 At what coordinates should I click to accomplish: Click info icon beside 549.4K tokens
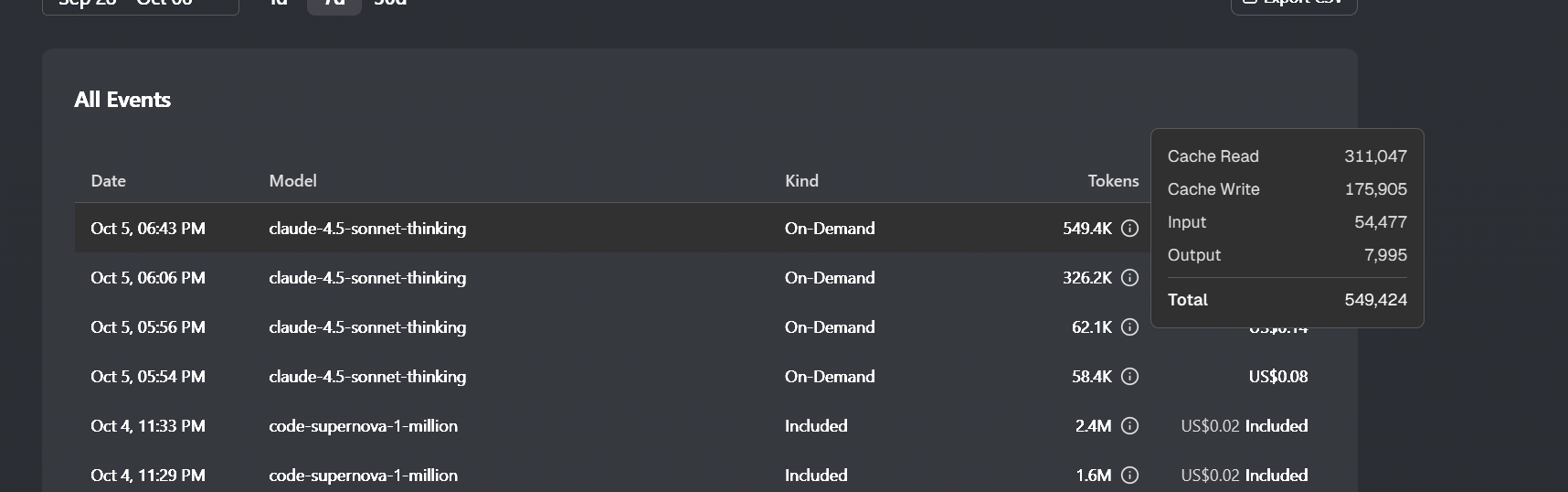point(1129,229)
